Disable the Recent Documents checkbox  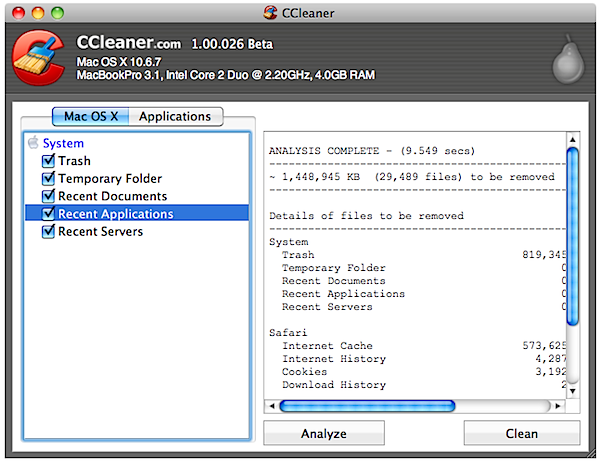(x=48, y=196)
